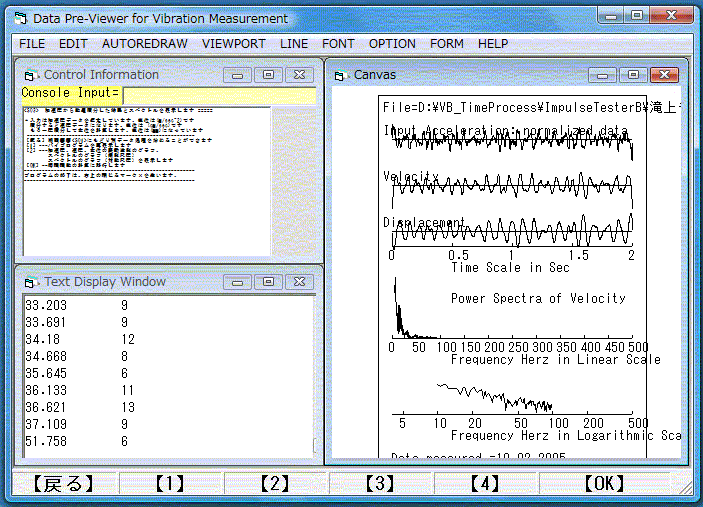This screenshot has height=507, width=703.
Task: Open the FORM menu
Action: (447, 44)
